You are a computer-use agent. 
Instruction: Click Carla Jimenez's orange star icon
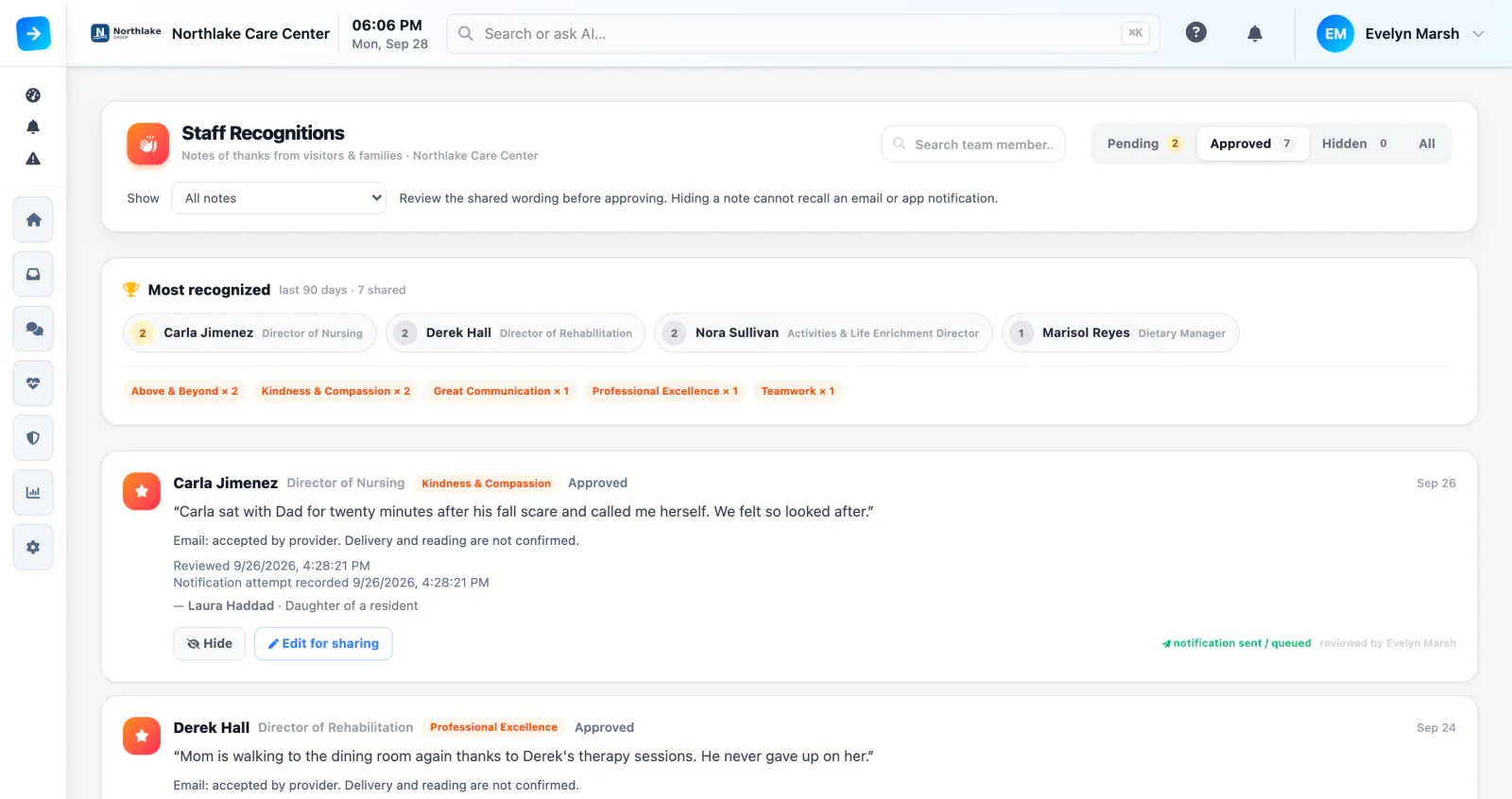(142, 491)
